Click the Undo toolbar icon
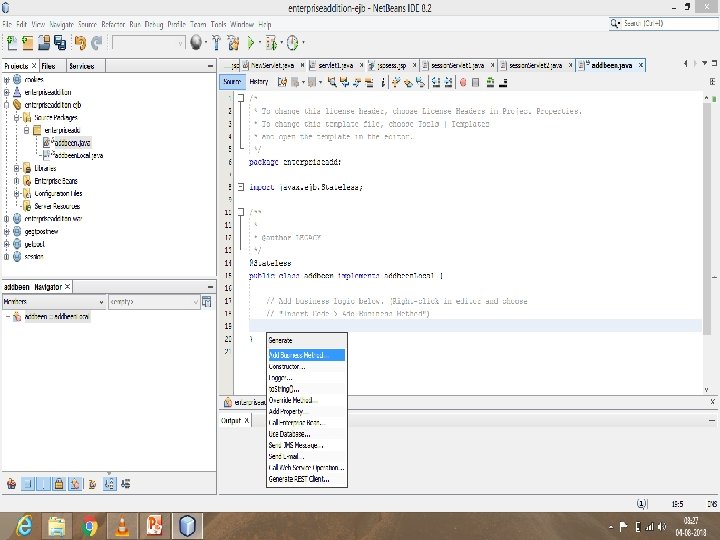 [80, 43]
